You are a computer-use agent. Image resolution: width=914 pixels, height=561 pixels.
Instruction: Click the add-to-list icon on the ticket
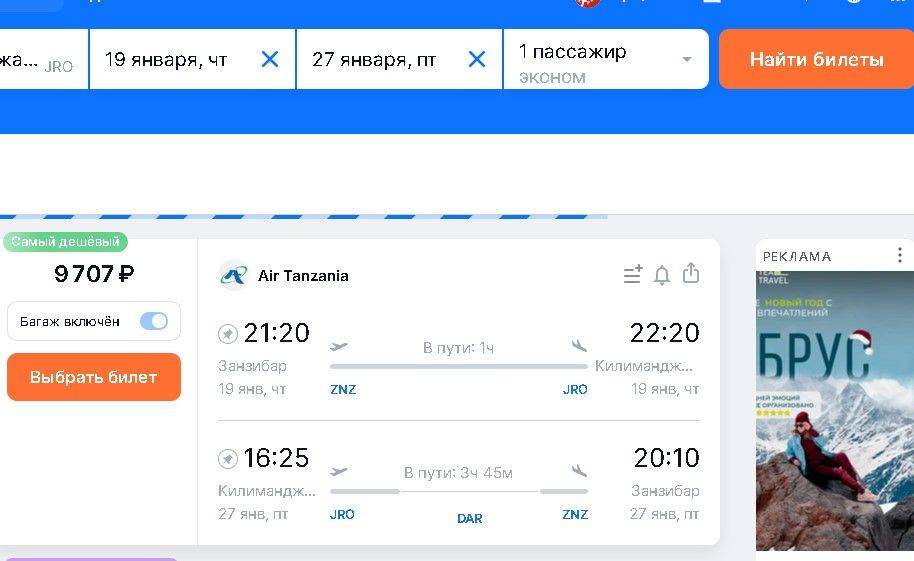632,275
